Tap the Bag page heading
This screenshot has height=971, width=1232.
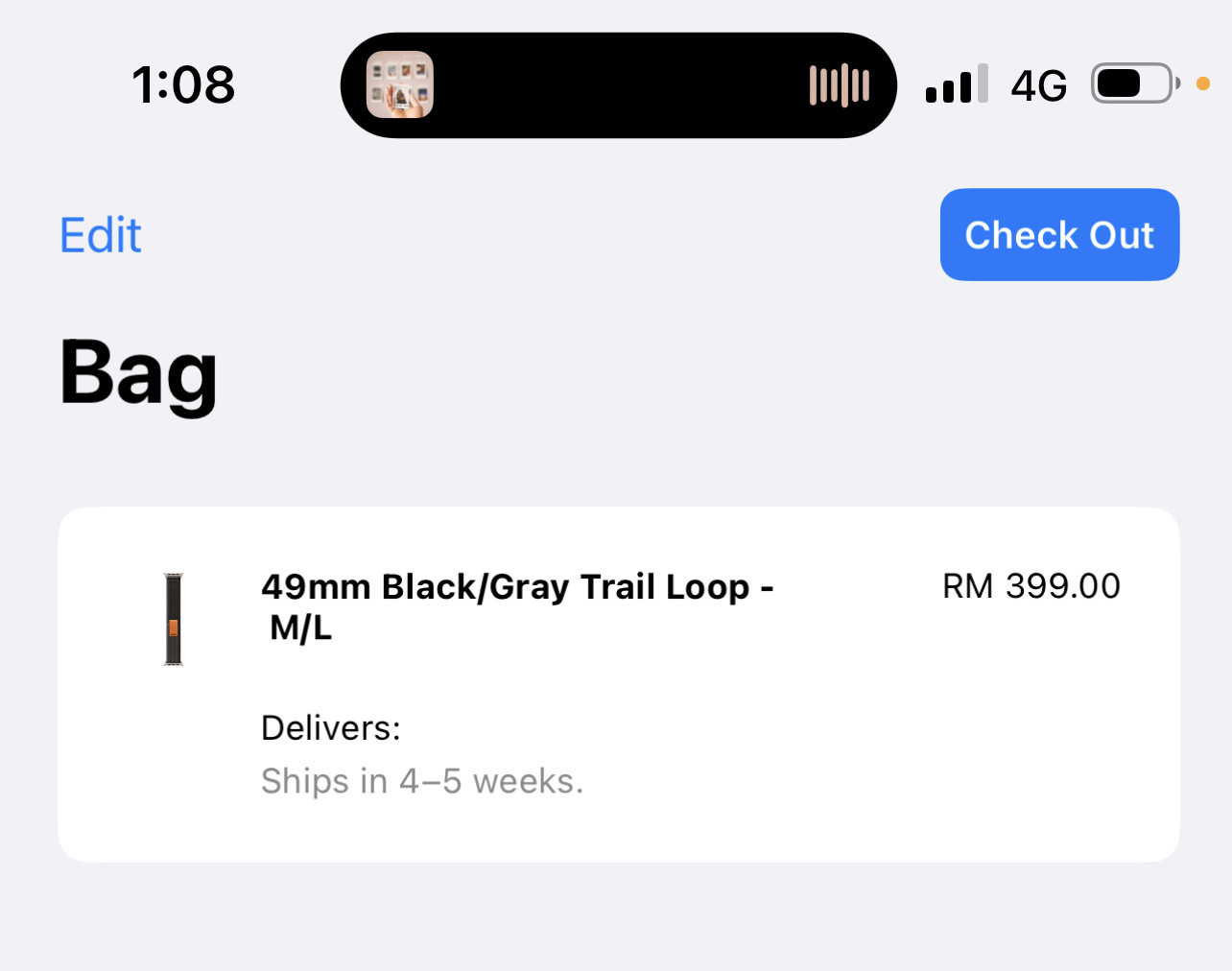point(139,374)
